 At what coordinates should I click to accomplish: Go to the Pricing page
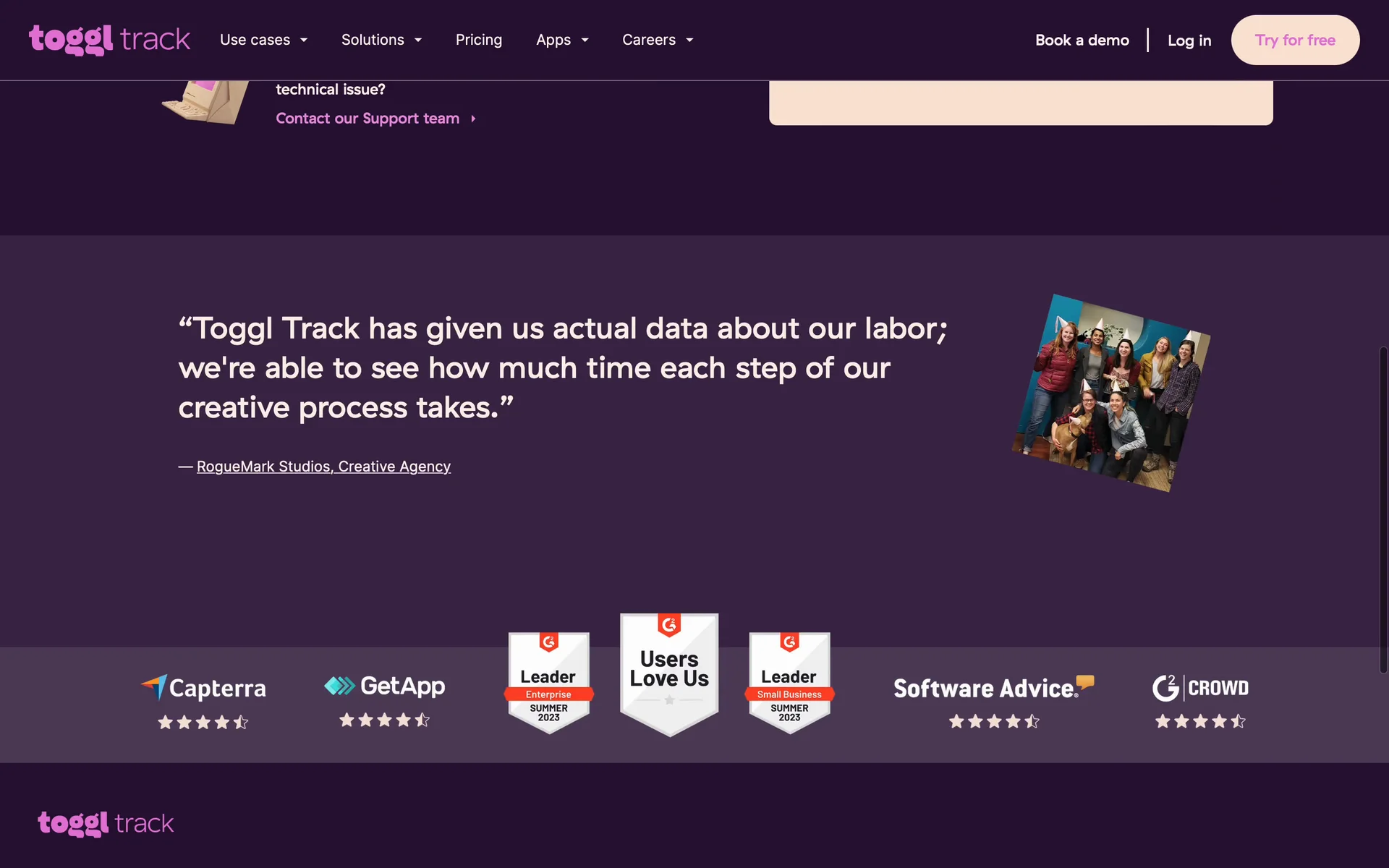[x=478, y=40]
